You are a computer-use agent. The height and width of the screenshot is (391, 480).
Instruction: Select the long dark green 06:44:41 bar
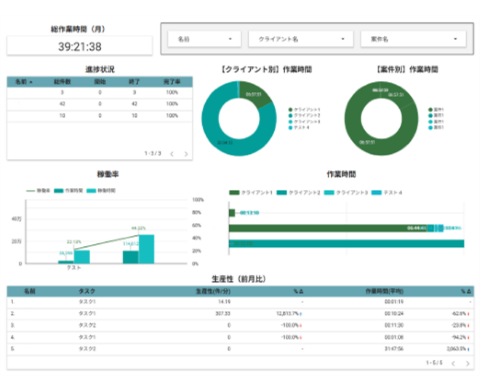(x=328, y=228)
